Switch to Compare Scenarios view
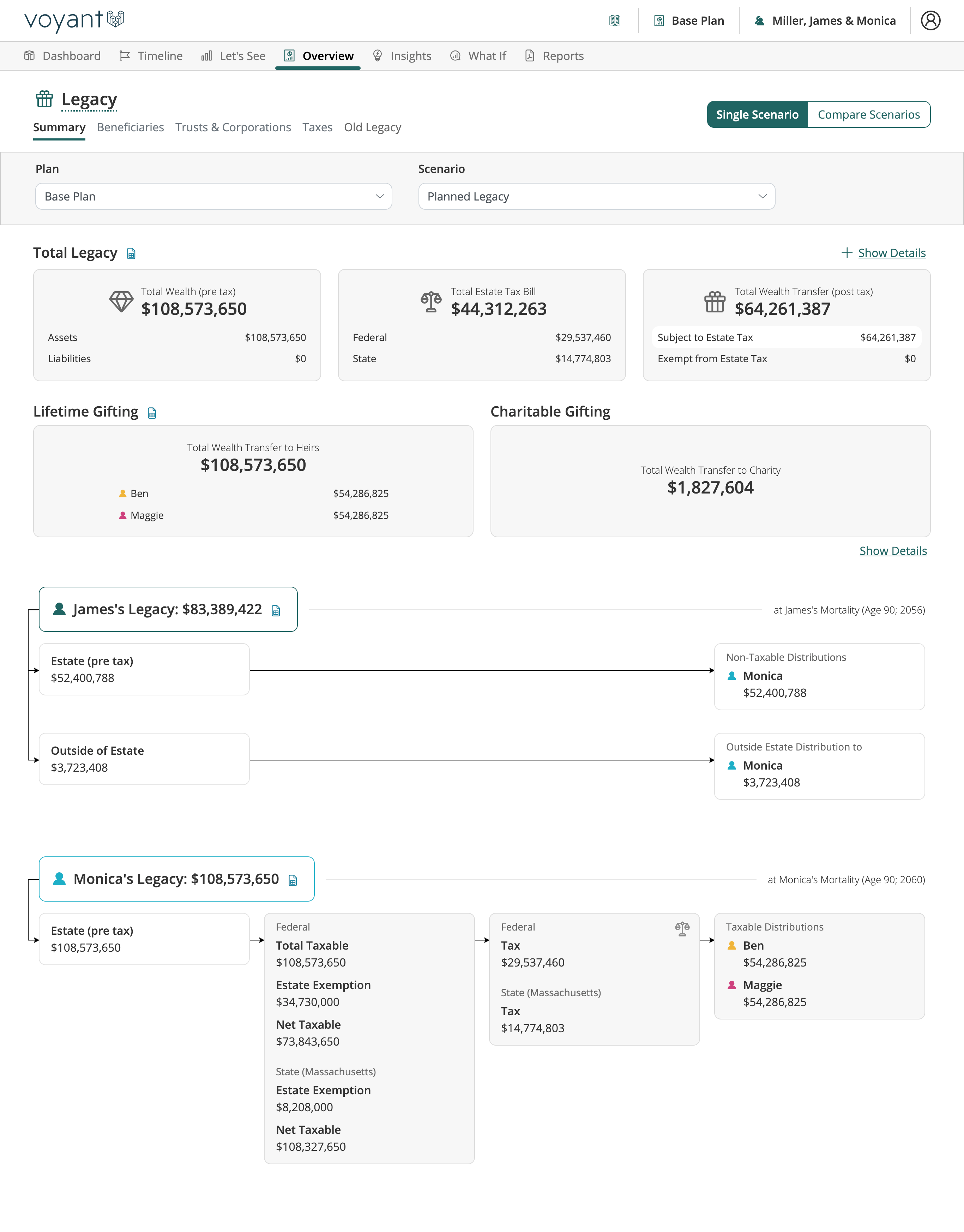Screen dimensions: 964x1232 pyautogui.click(x=868, y=115)
